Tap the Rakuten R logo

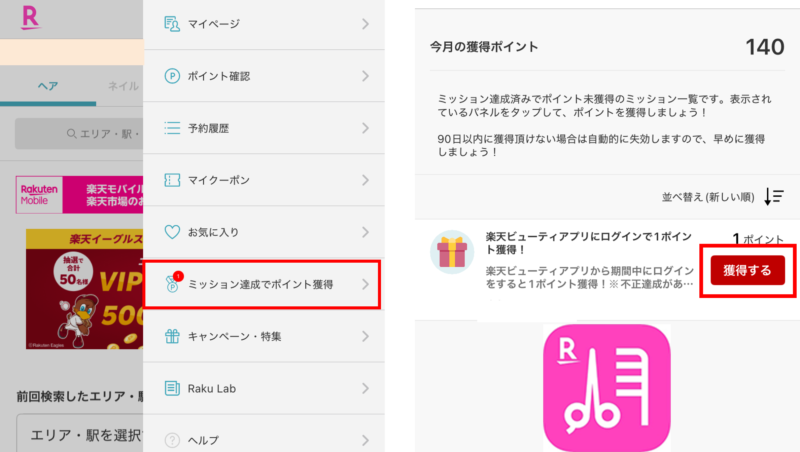[30, 17]
